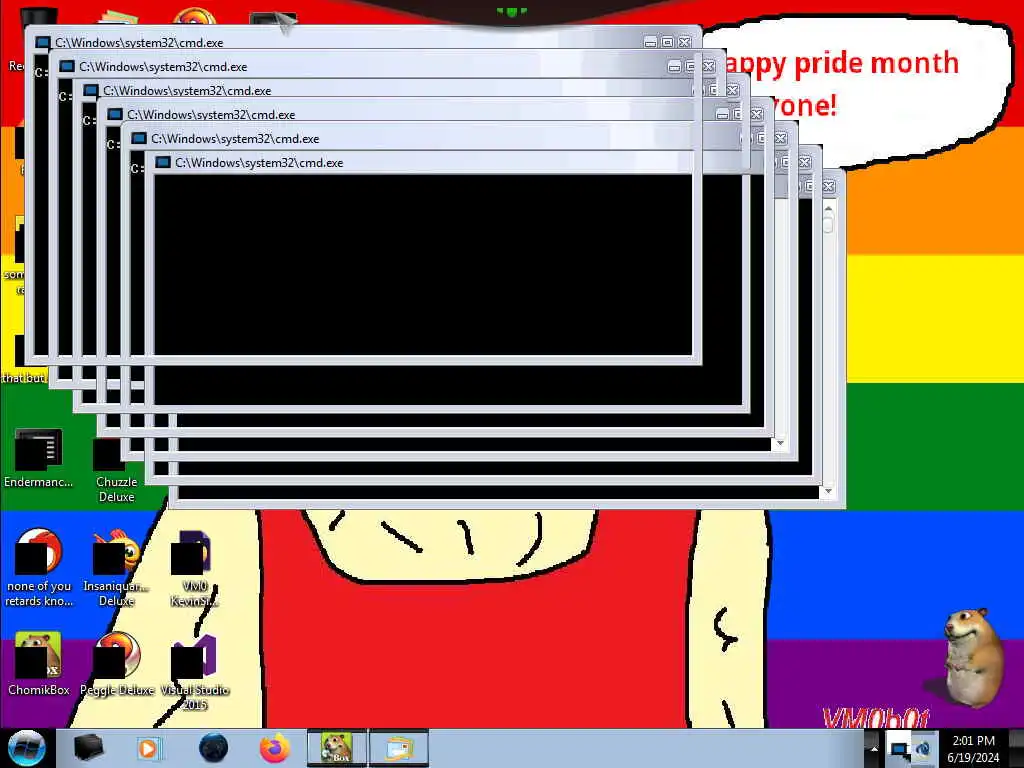Select the VM0 KevinSi... desktop icon
This screenshot has height=768, width=1024.
click(x=194, y=568)
